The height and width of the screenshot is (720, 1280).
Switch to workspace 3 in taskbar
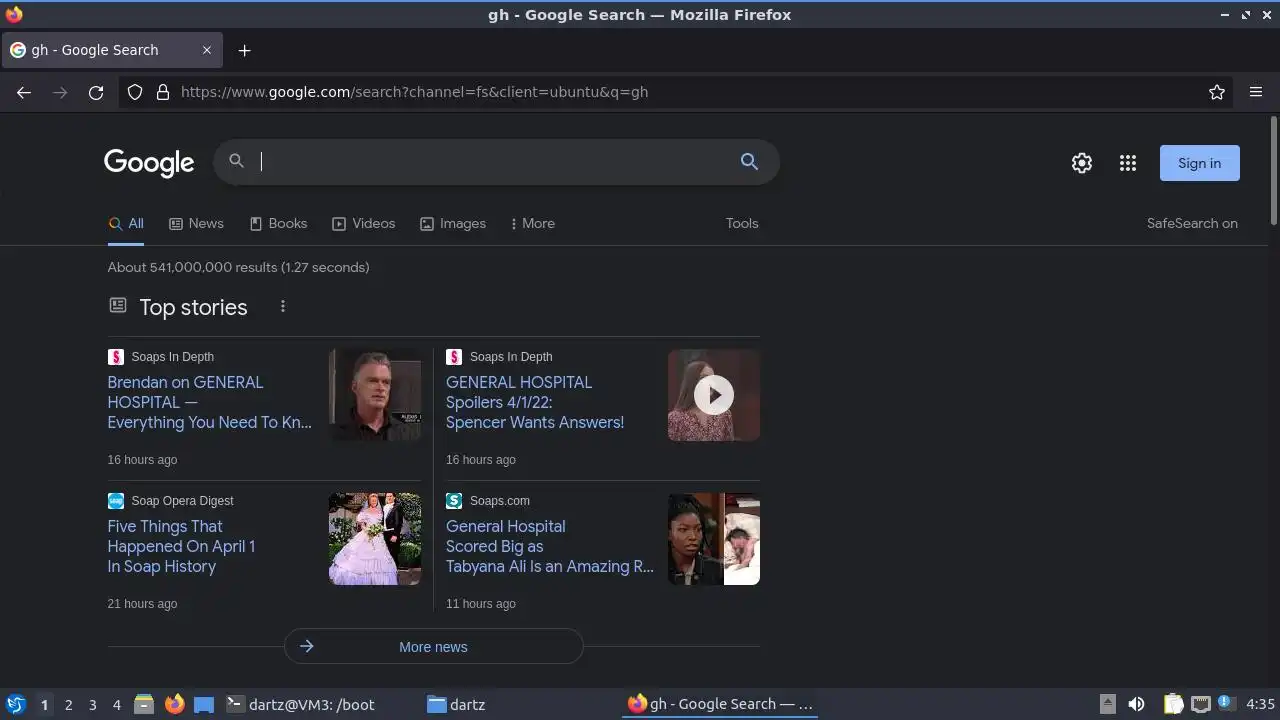coord(92,704)
